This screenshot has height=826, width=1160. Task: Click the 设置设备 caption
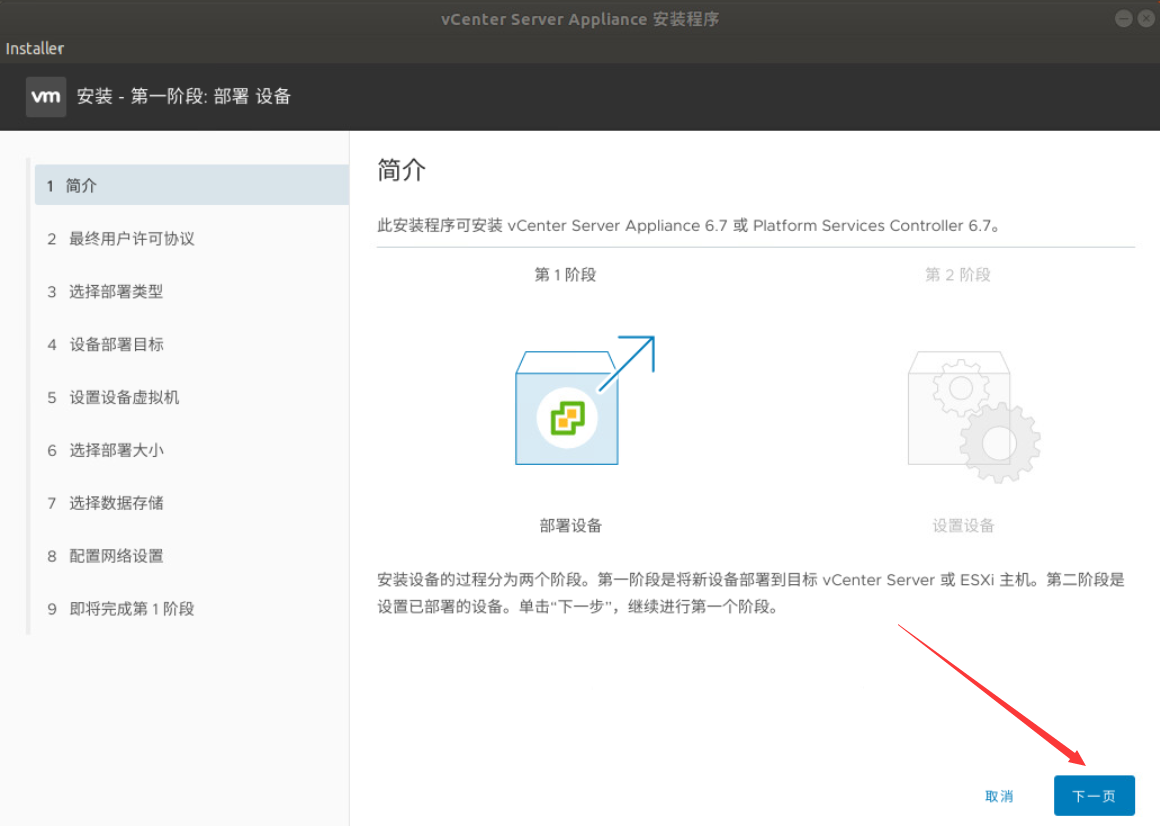[x=963, y=526]
